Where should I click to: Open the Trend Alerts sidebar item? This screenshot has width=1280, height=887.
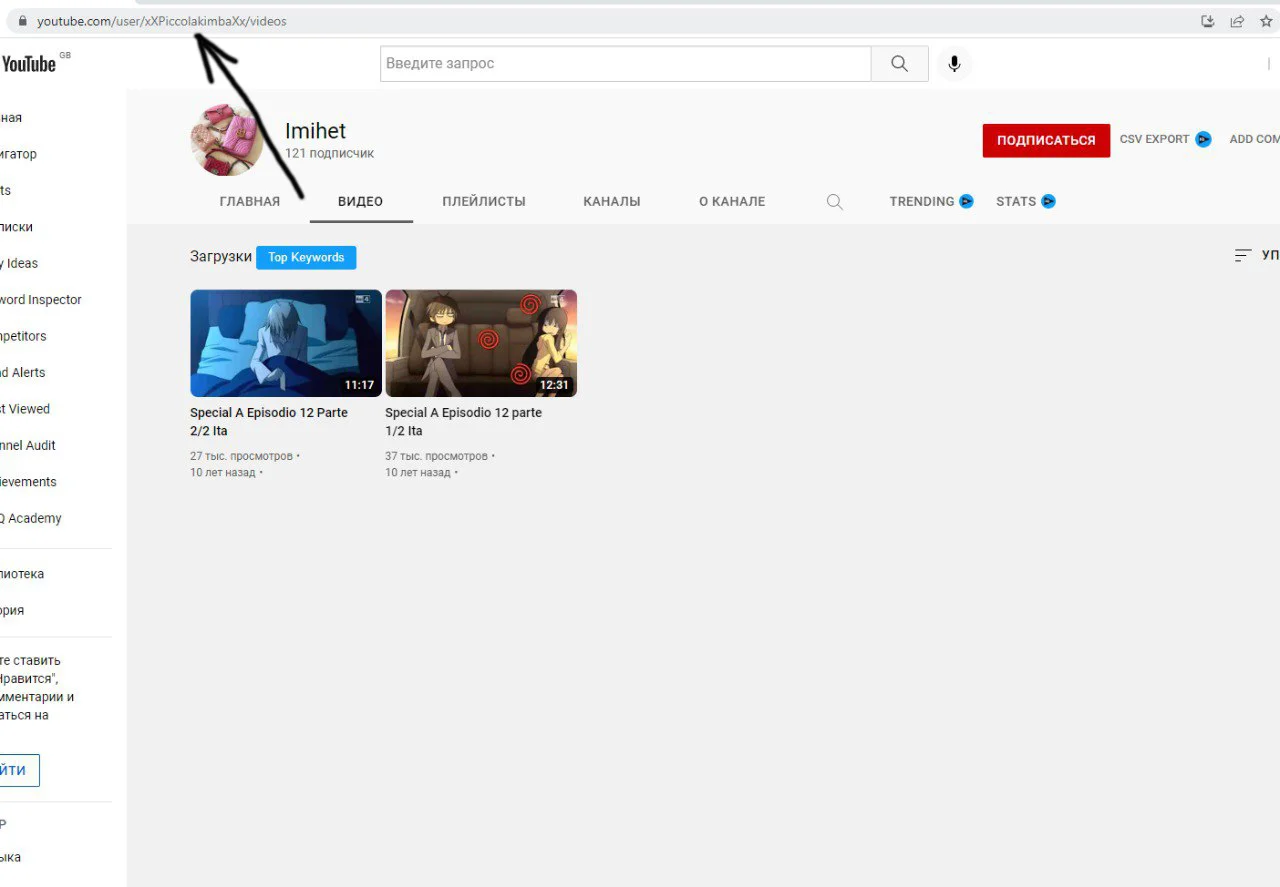pyautogui.click(x=23, y=373)
